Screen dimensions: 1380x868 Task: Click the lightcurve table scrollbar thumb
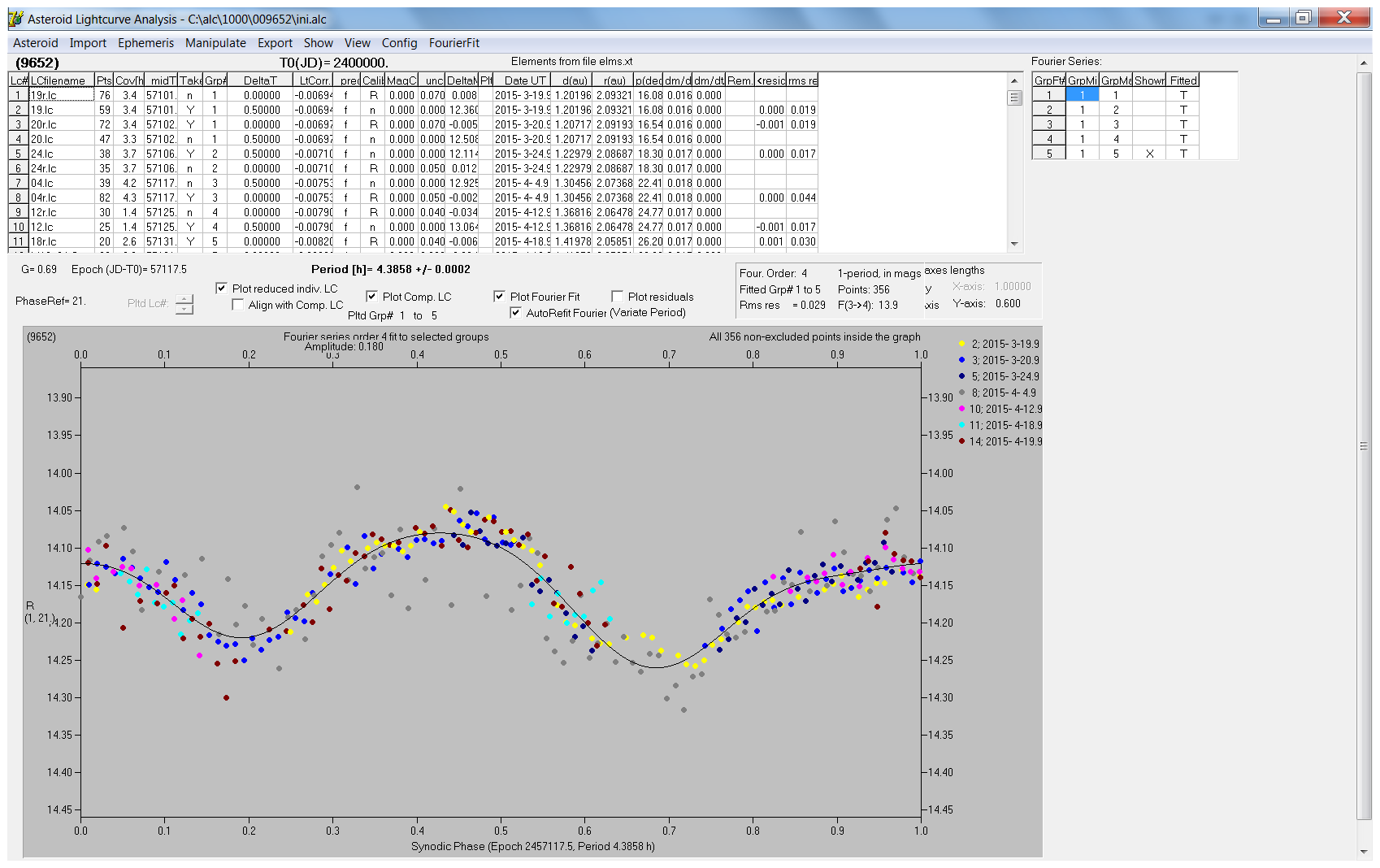(1014, 98)
